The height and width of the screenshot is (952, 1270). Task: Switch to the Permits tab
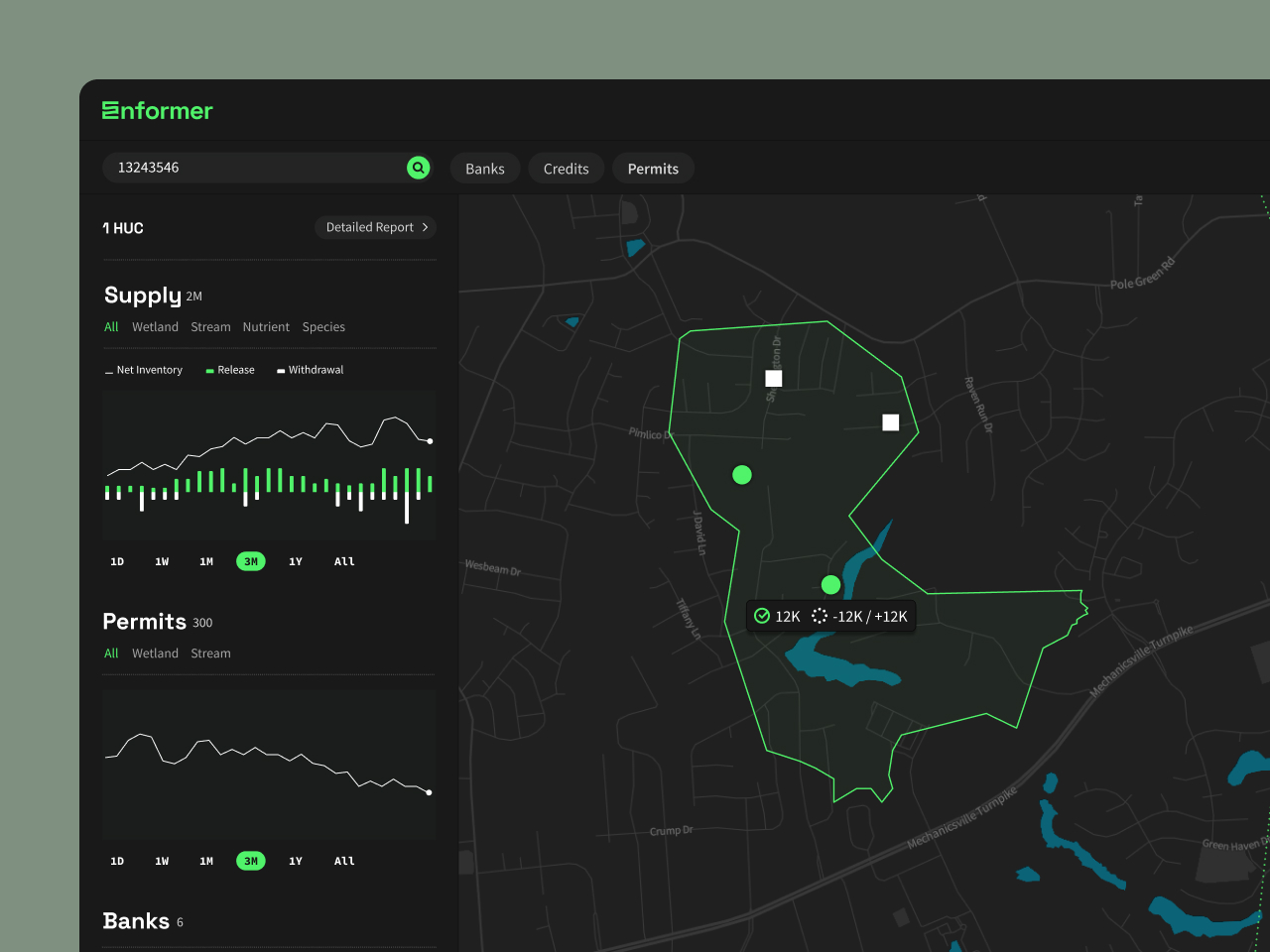(653, 169)
